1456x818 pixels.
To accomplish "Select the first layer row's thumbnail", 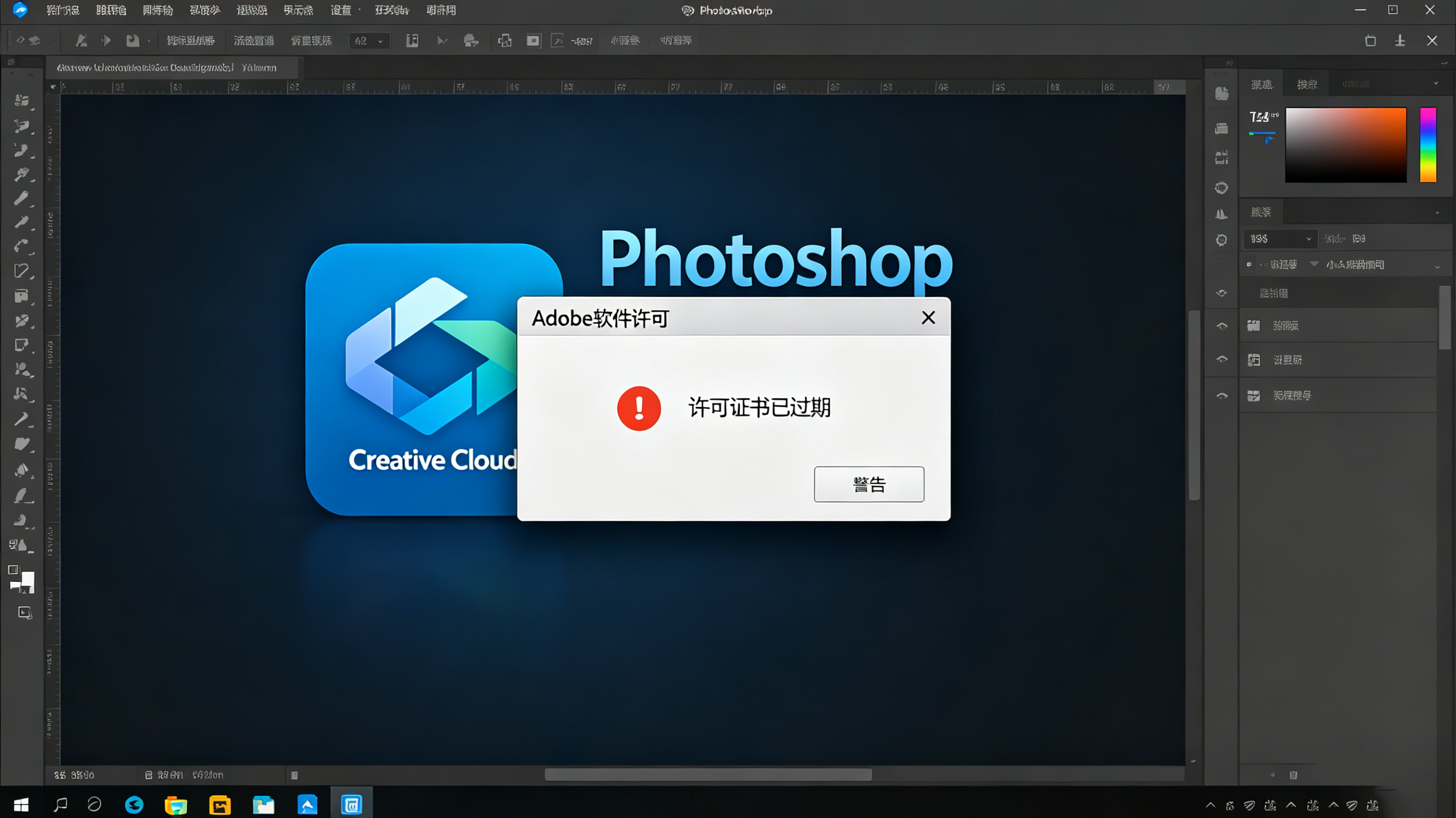I will [1253, 325].
